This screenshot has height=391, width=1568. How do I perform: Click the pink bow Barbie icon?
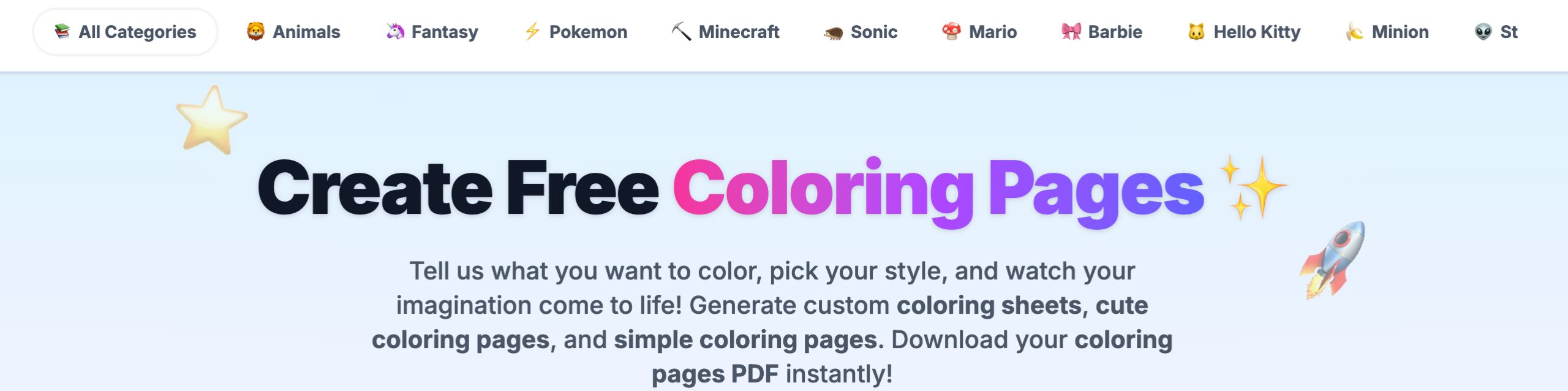1071,31
